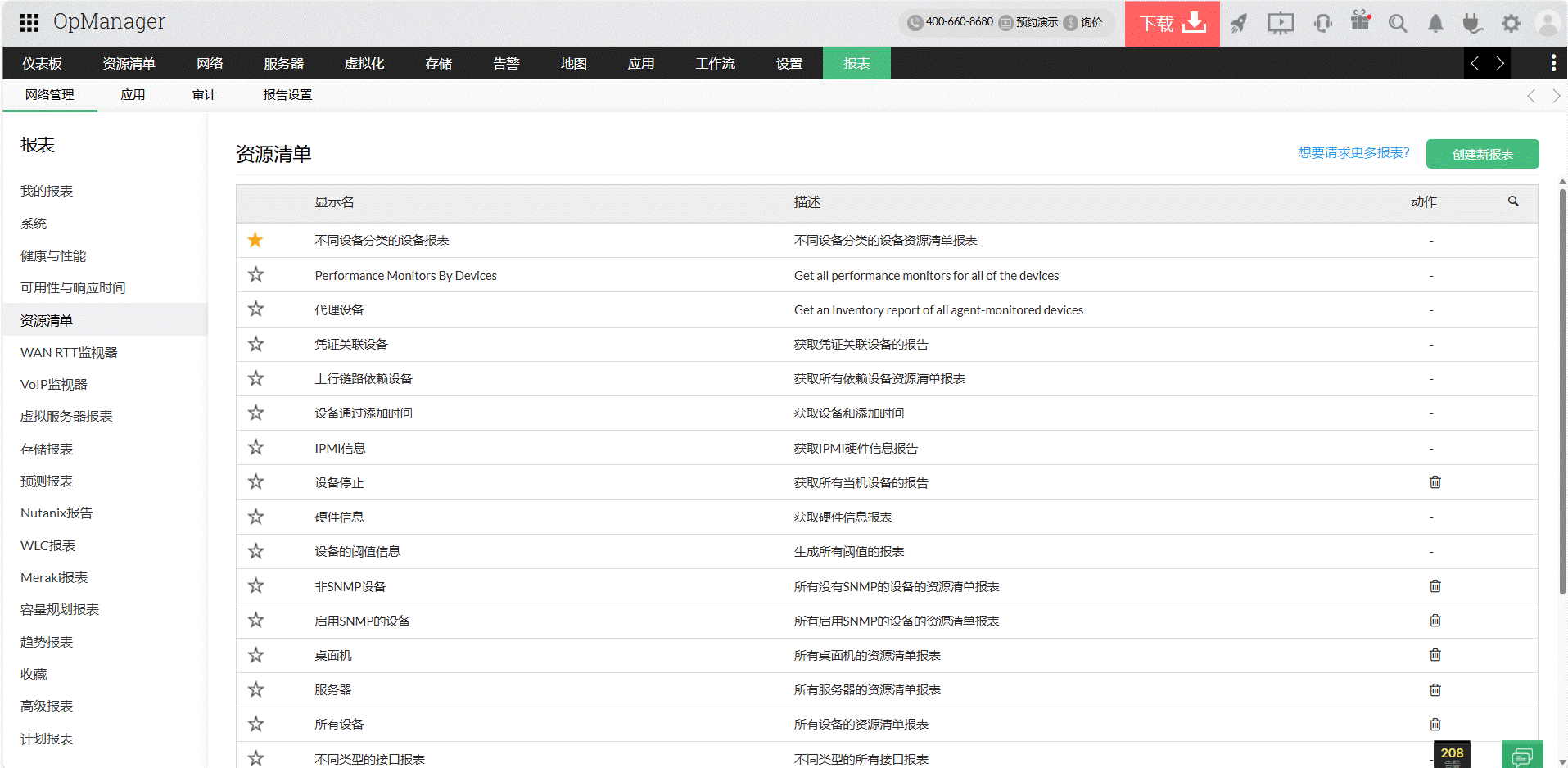
Task: Open the 想要请求更多报表? link
Action: tap(1353, 153)
